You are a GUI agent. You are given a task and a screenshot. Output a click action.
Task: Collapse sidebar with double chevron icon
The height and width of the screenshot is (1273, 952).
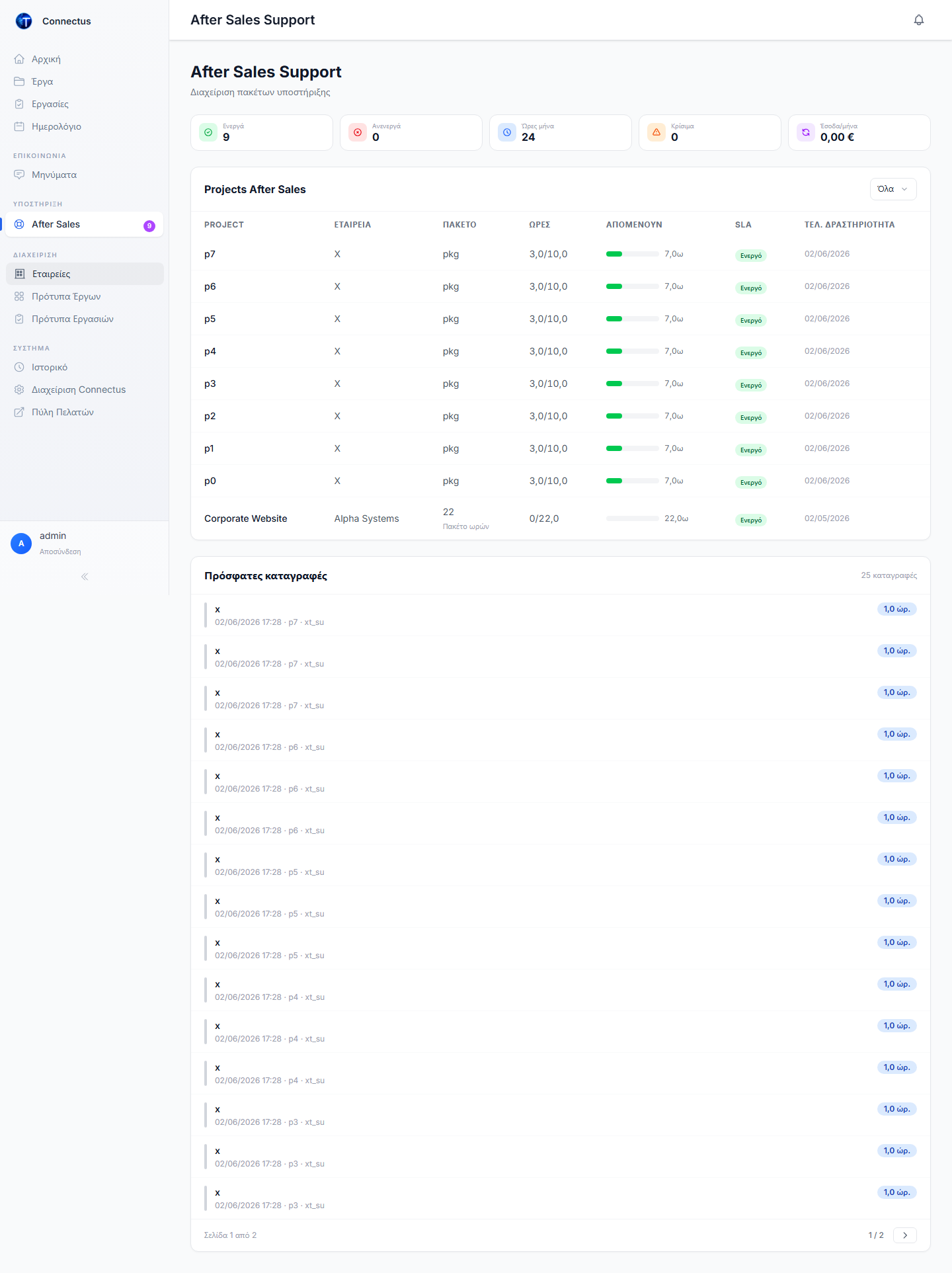pyautogui.click(x=85, y=577)
